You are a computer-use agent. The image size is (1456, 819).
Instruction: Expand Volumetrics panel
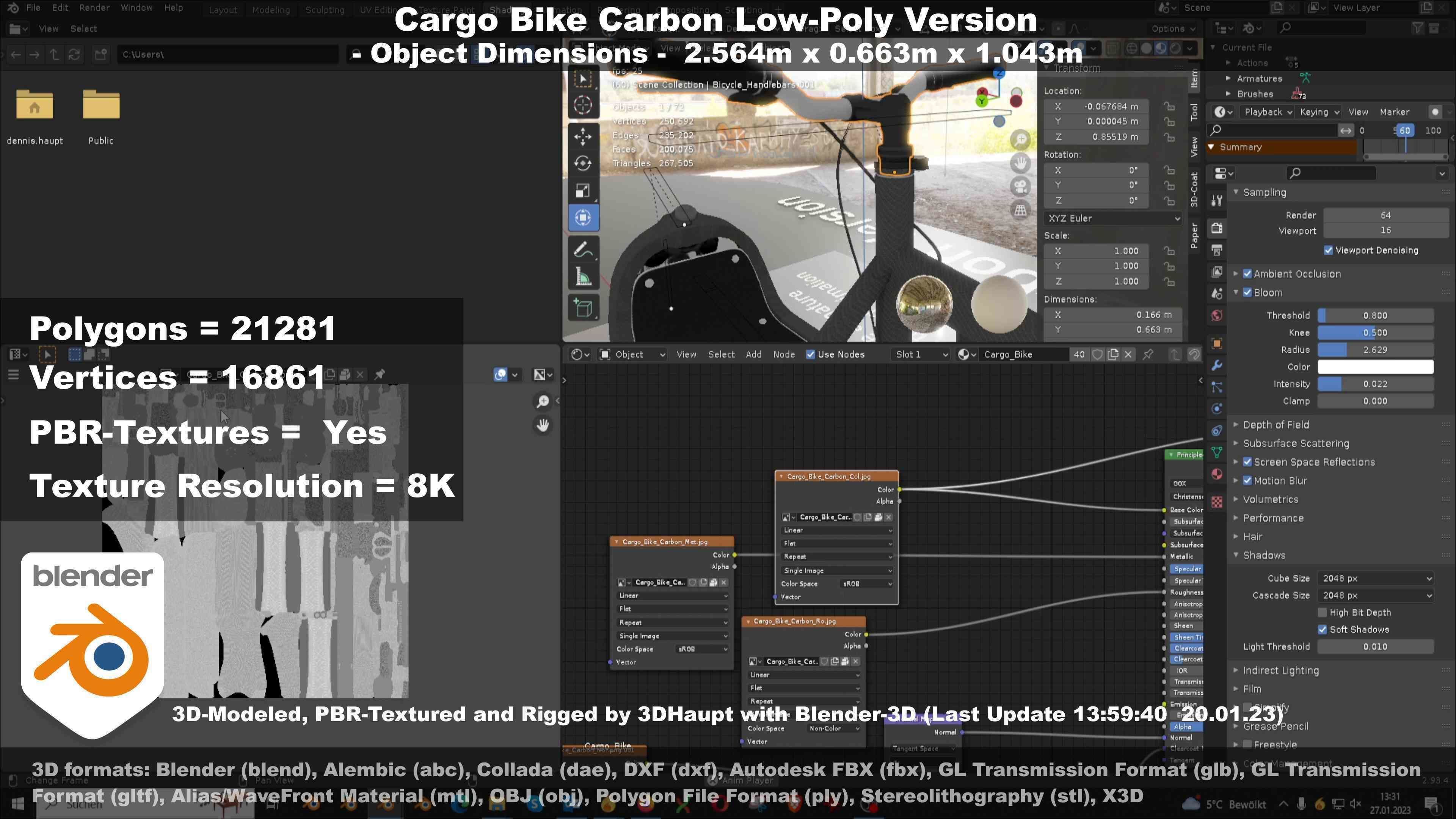pos(1270,500)
